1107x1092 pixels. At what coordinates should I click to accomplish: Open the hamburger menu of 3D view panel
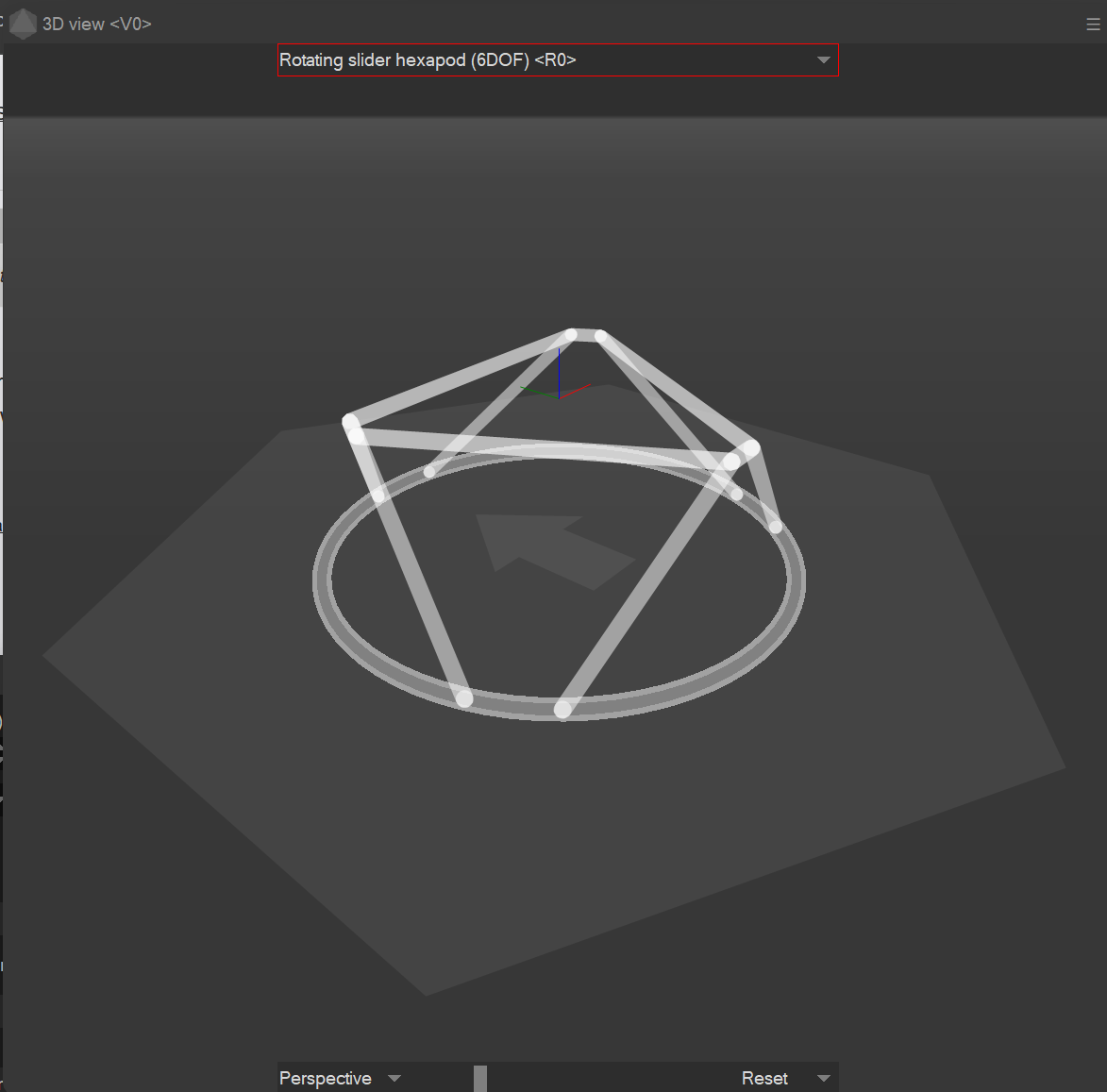tap(1093, 25)
